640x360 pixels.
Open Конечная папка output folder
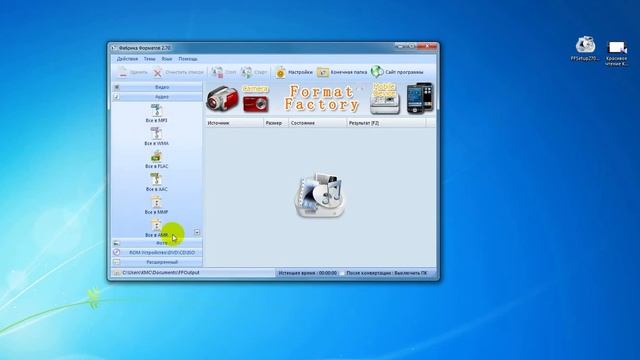pyautogui.click(x=342, y=72)
